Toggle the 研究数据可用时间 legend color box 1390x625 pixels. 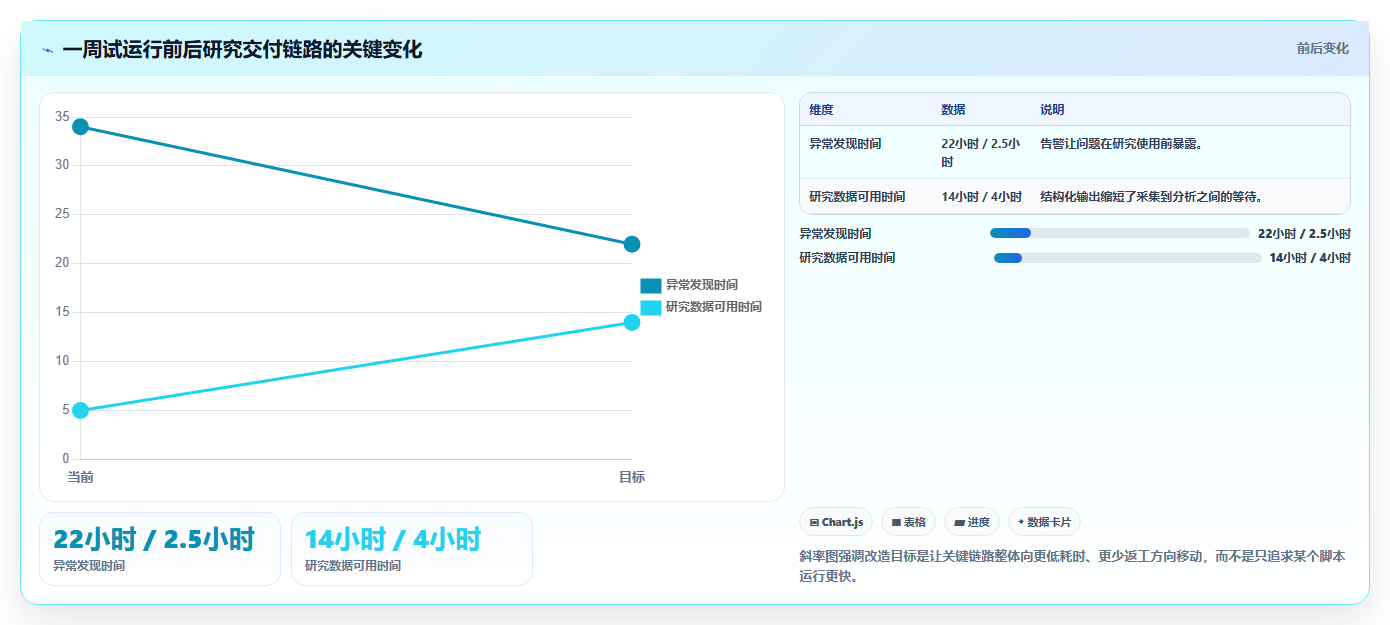click(651, 307)
